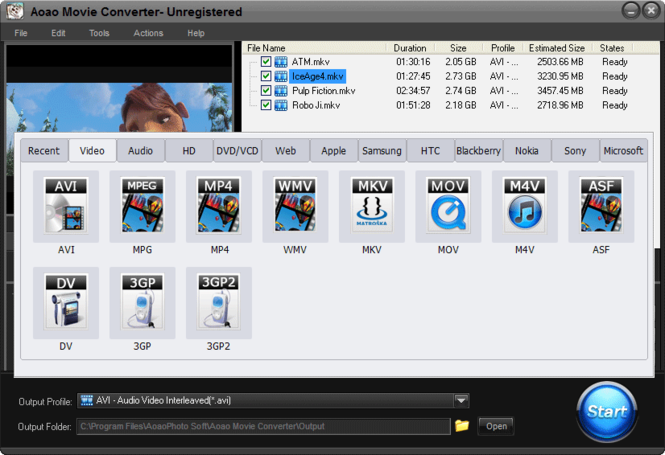The height and width of the screenshot is (455, 665).
Task: Open the Output Profile dropdown arrow
Action: pos(461,400)
